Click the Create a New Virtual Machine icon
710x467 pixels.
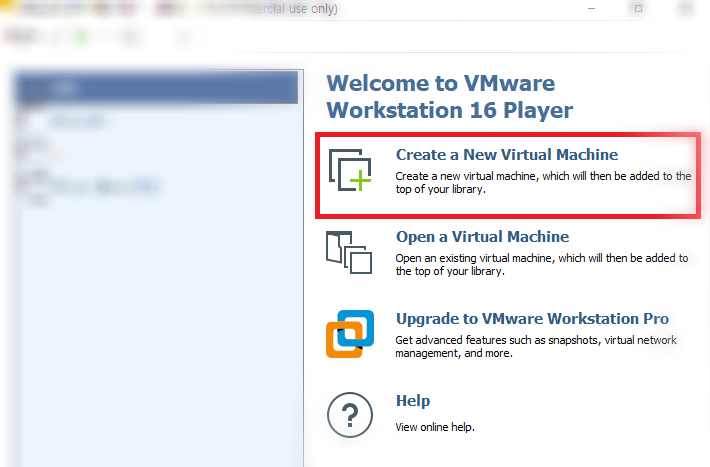pyautogui.click(x=350, y=170)
